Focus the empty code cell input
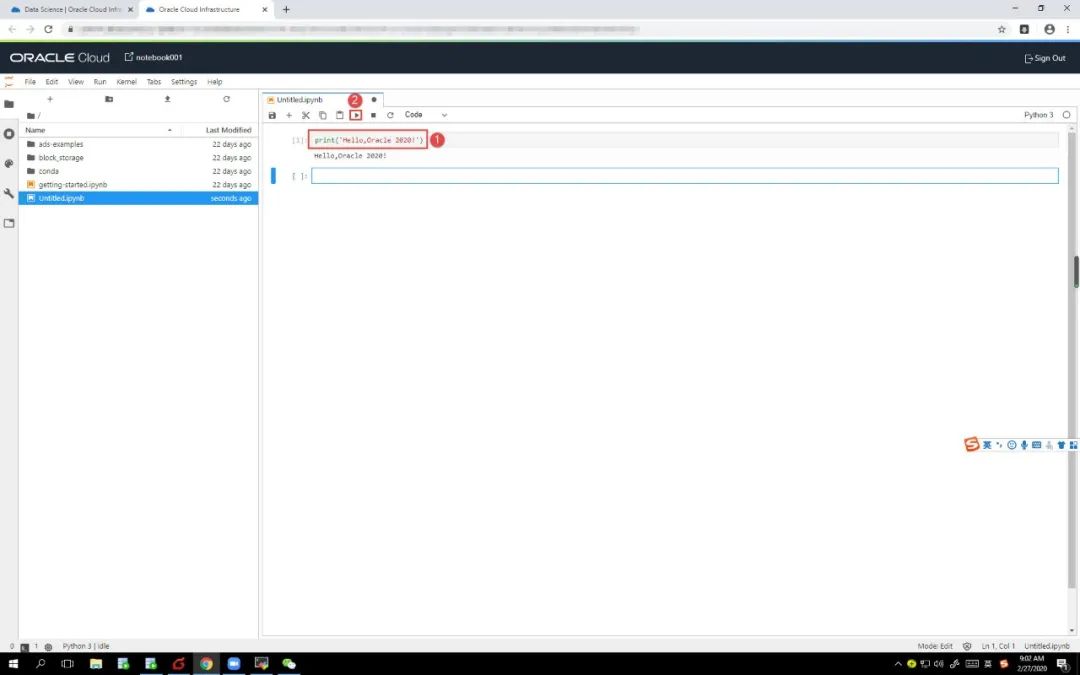Screen dimensions: 1080x675 685,176
